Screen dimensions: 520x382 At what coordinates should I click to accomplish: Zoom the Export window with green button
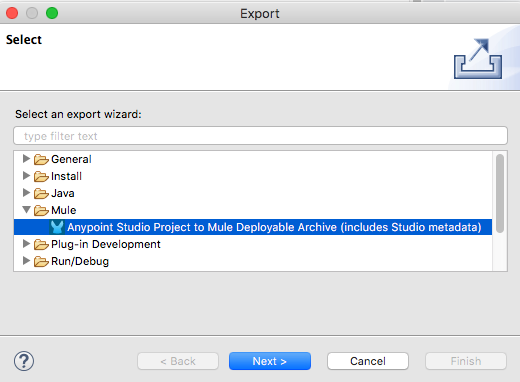click(52, 13)
